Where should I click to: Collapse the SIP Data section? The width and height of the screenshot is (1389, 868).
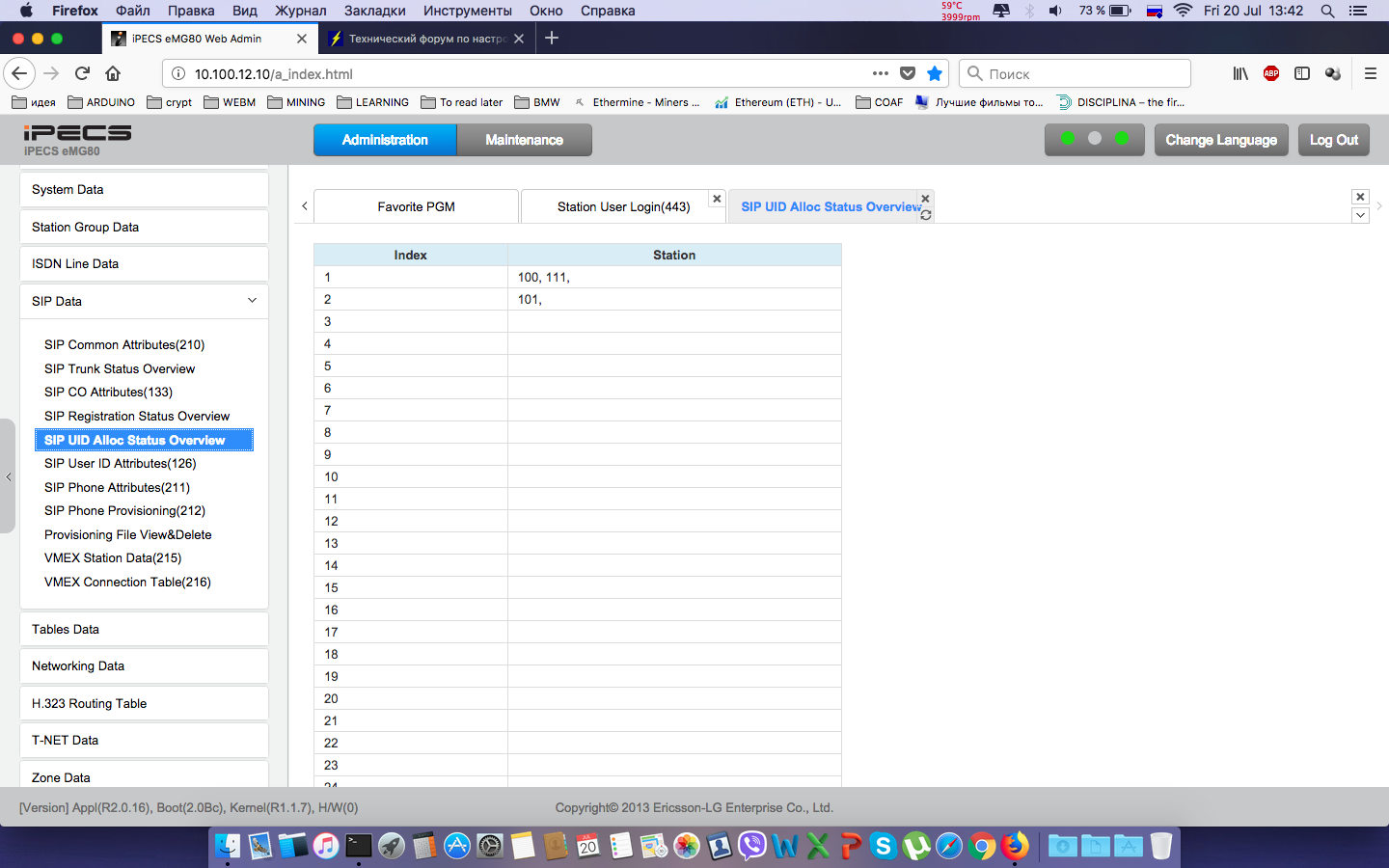[x=252, y=301]
